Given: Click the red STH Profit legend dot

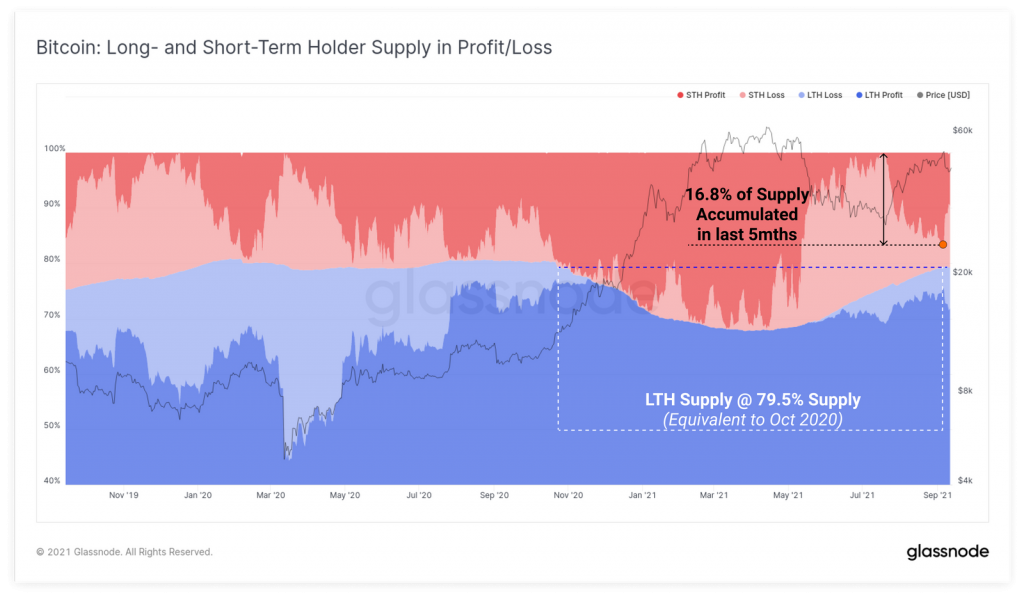Looking at the screenshot, I should [x=680, y=95].
